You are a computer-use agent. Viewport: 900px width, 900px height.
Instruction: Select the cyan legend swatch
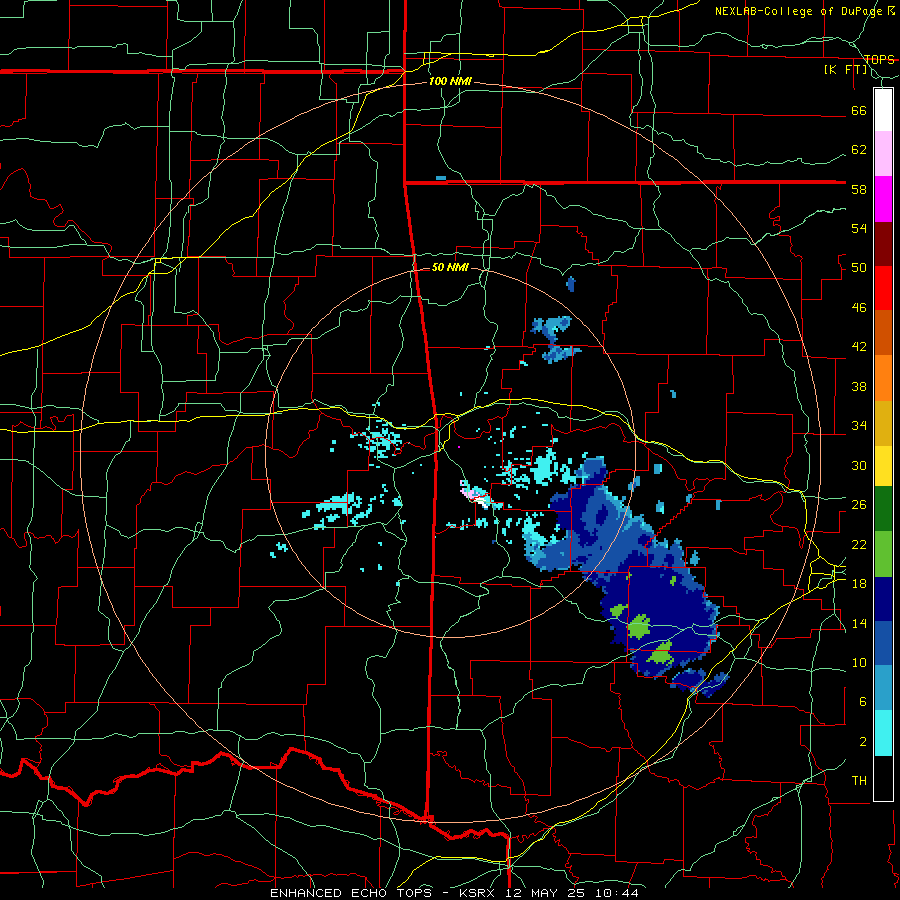point(883,733)
